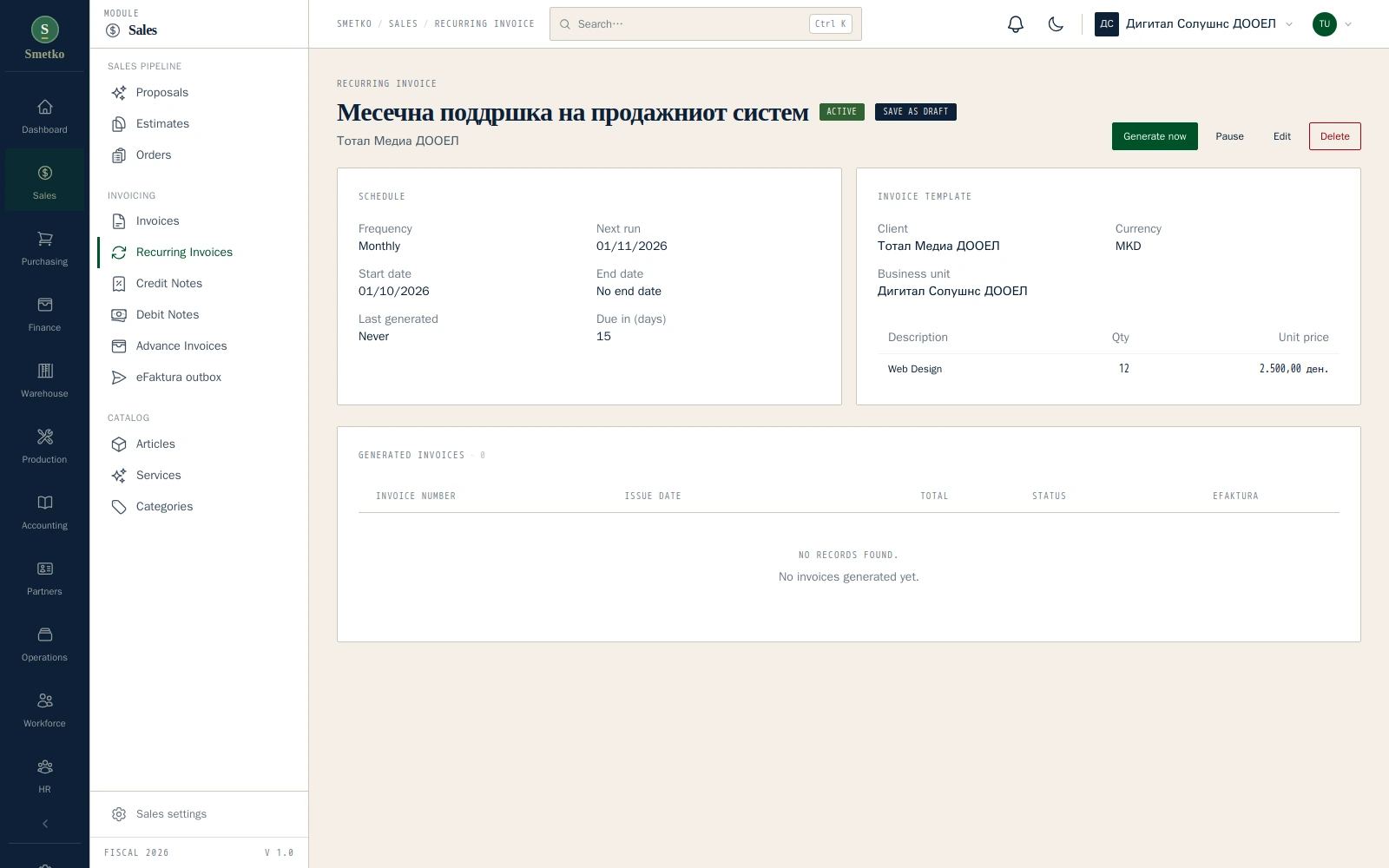Open Credit Notes
1389x868 pixels.
199,284
